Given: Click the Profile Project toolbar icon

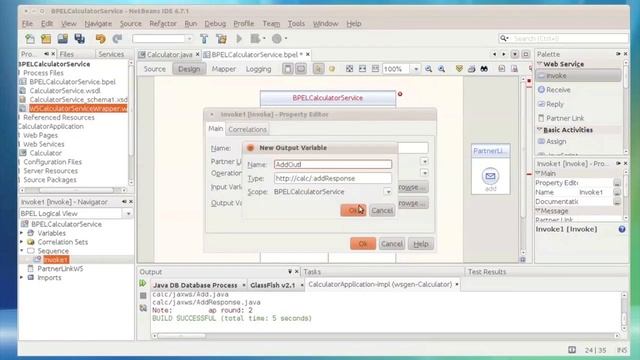Looking at the screenshot, I should click(277, 39).
